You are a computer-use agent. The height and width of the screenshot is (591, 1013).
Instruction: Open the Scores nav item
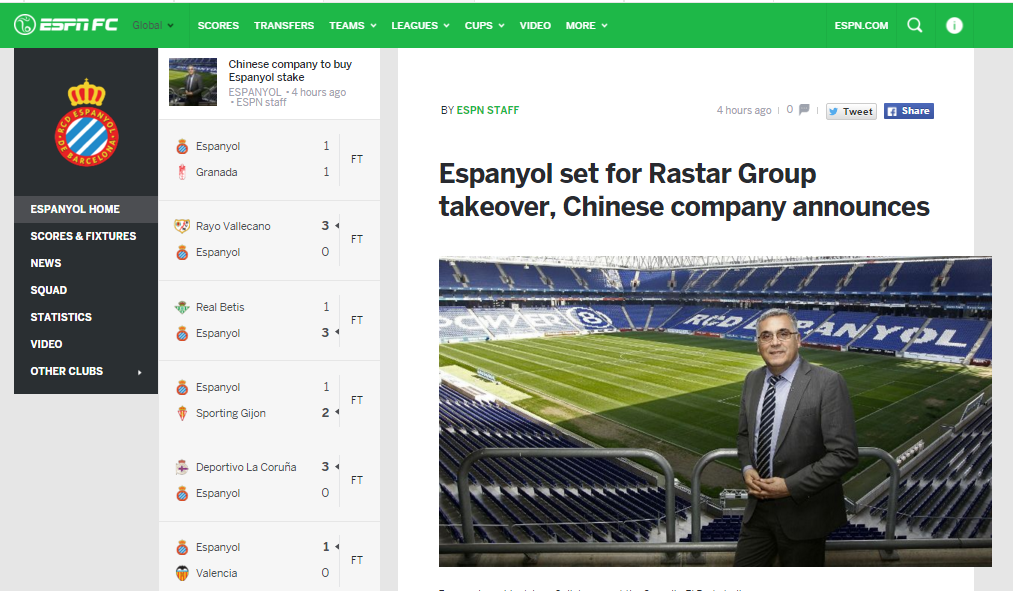pos(218,25)
